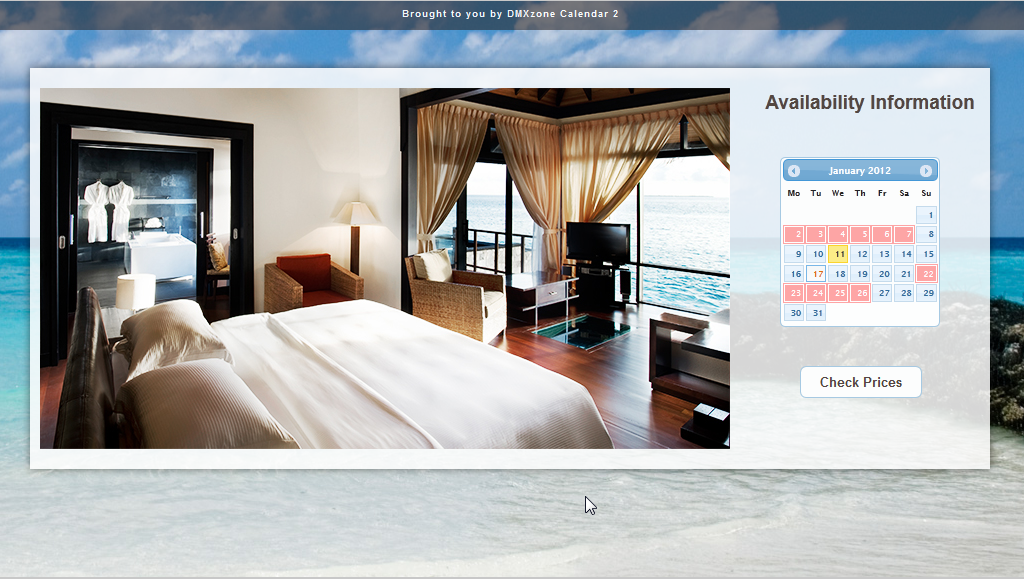Screen dimensions: 1024x579
Task: Select today's date January 17
Action: 816,274
